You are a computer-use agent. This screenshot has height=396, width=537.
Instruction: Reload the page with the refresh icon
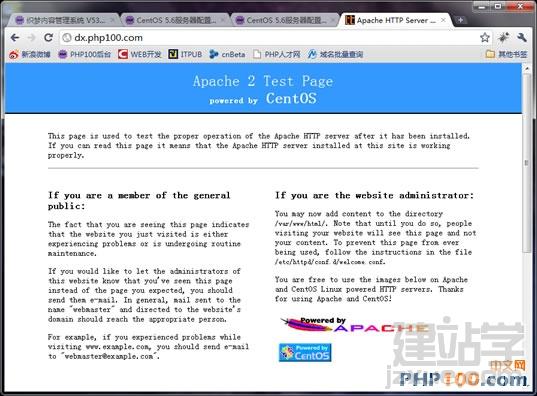(x=48, y=37)
